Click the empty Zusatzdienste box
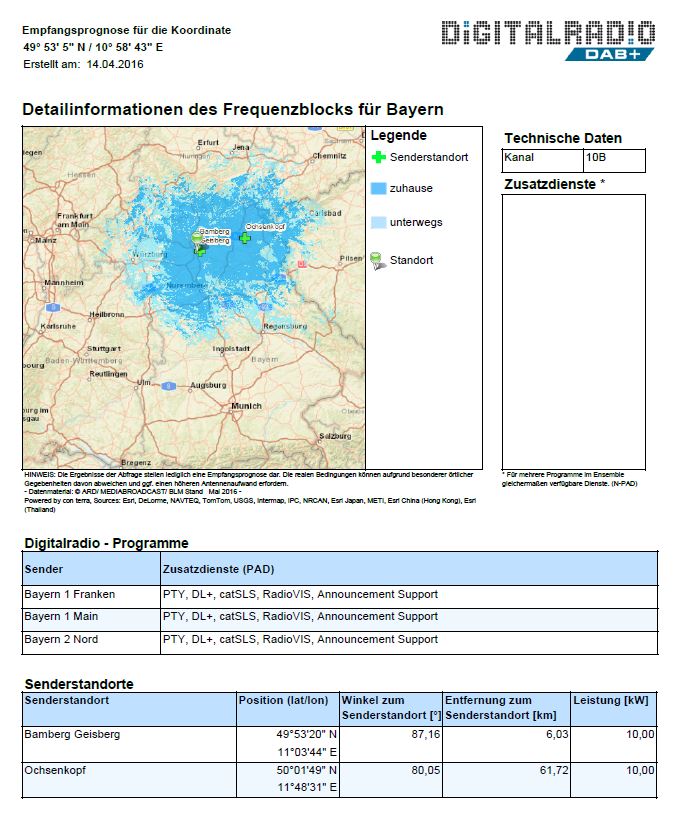 tap(573, 330)
